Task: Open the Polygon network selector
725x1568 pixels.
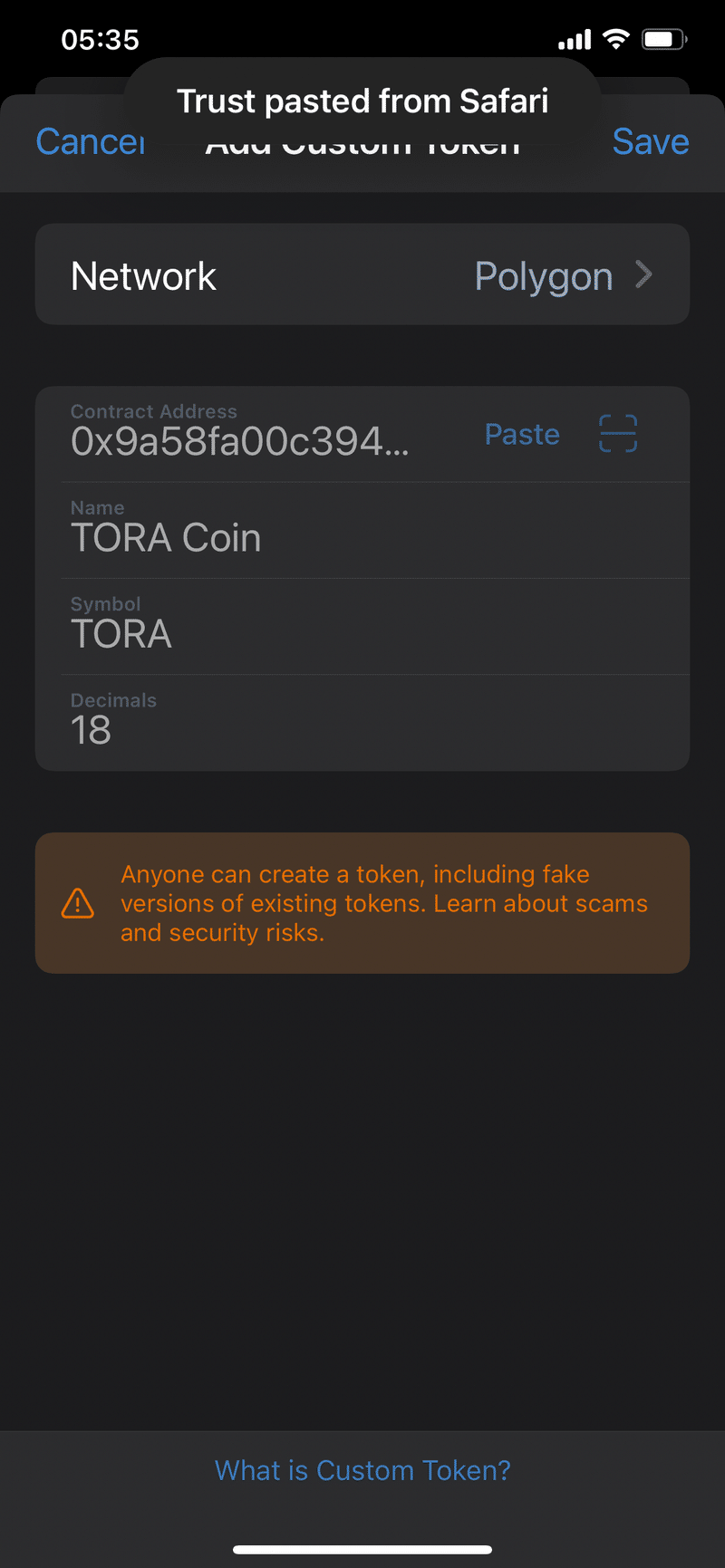Action: (x=544, y=275)
